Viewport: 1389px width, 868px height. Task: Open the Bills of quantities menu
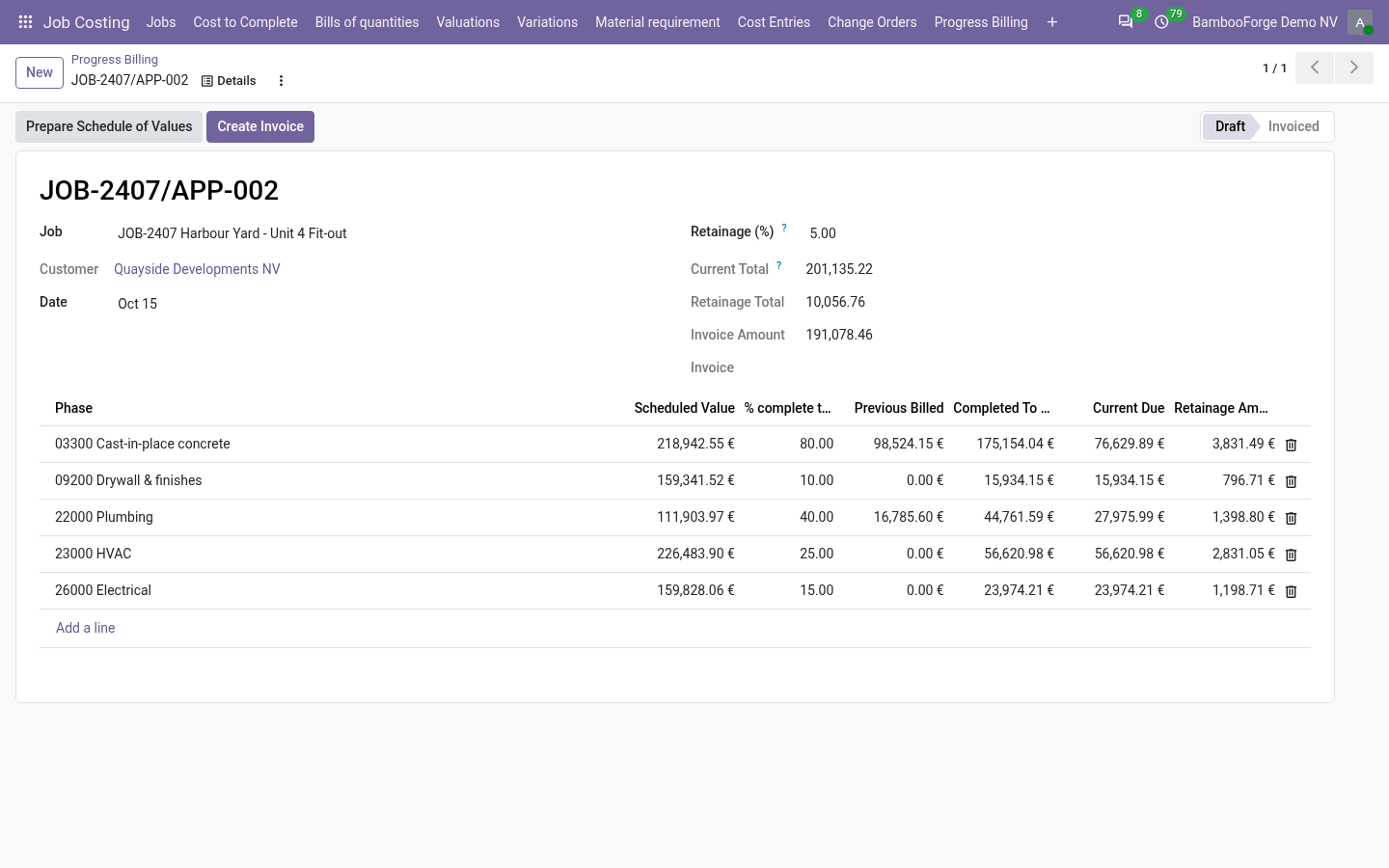tap(367, 22)
